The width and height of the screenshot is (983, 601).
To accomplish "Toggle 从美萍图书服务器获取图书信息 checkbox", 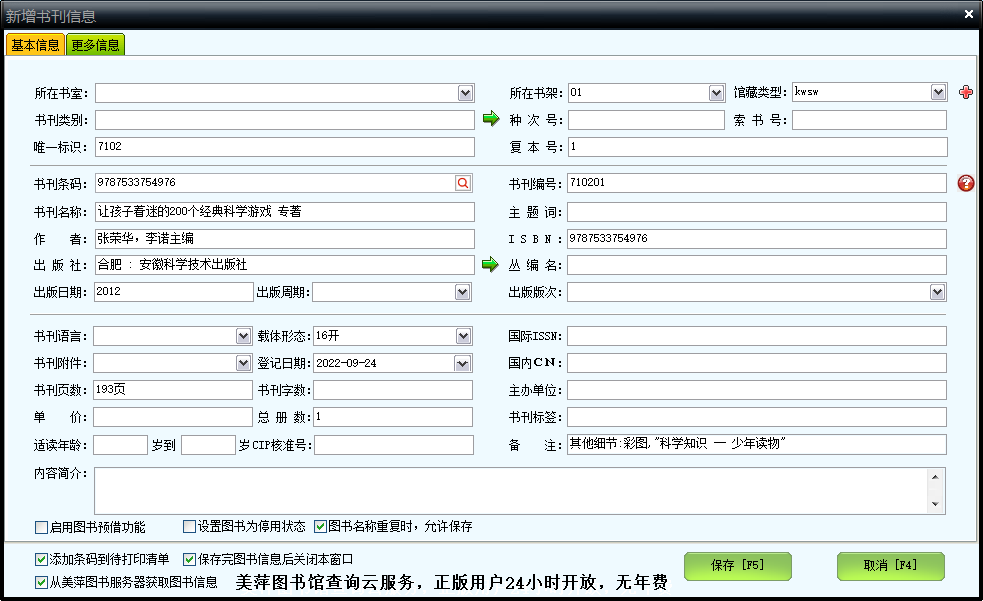I will pos(42,582).
